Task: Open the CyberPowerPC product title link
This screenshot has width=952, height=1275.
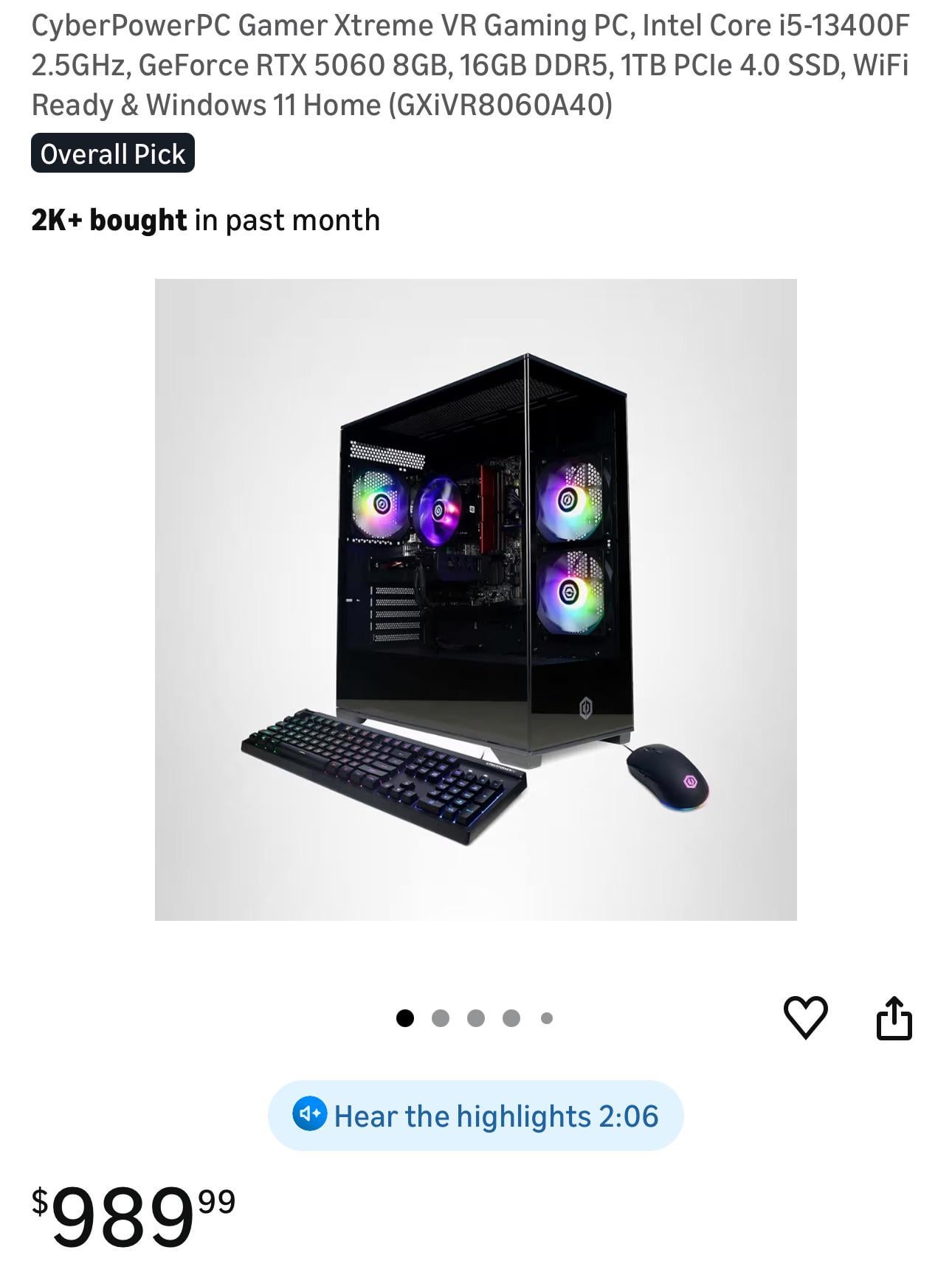Action: point(470,65)
